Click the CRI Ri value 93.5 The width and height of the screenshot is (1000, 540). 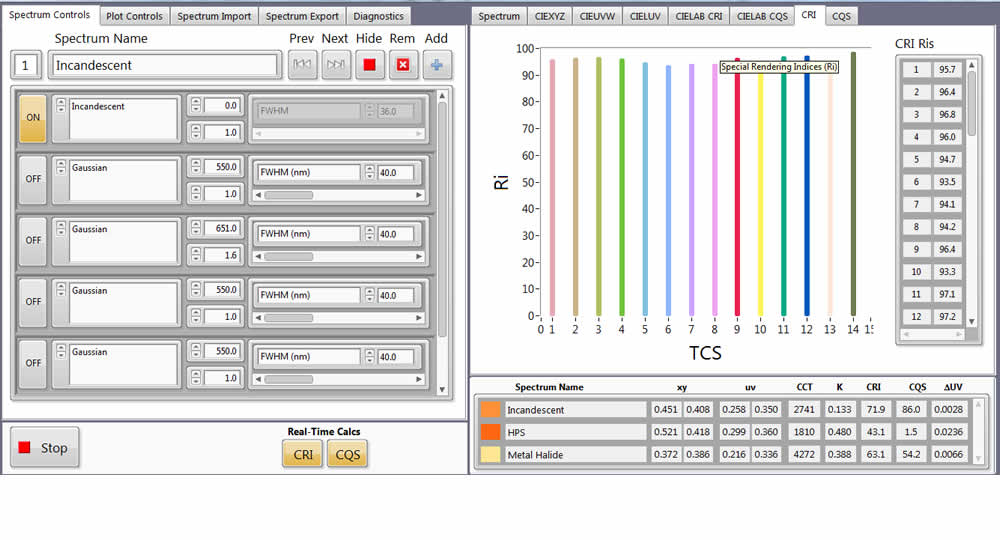pyautogui.click(x=947, y=182)
